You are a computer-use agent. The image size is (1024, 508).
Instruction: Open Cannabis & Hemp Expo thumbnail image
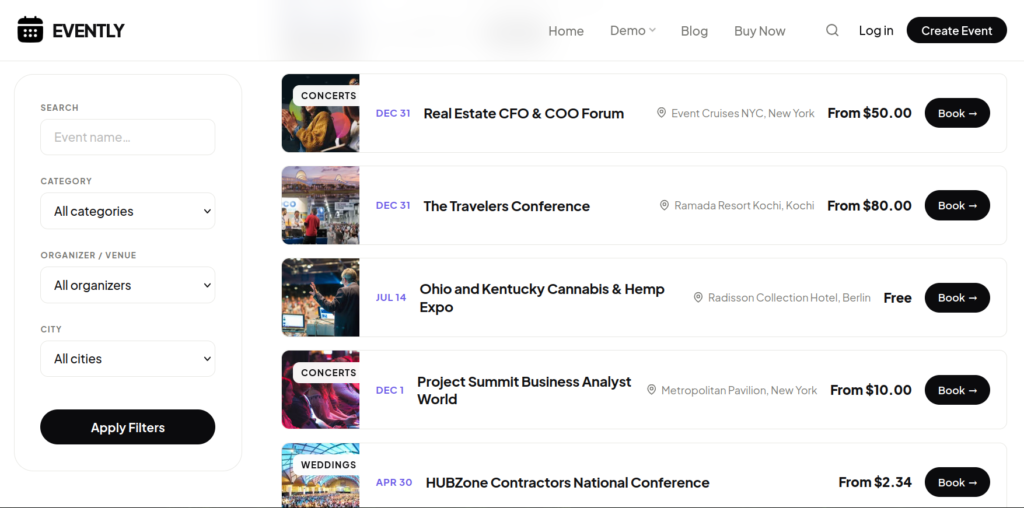(x=321, y=298)
